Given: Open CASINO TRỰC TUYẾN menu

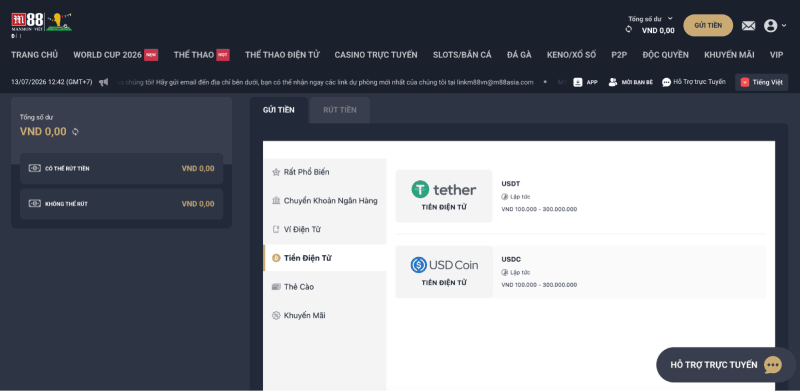Looking at the screenshot, I should click(376, 55).
